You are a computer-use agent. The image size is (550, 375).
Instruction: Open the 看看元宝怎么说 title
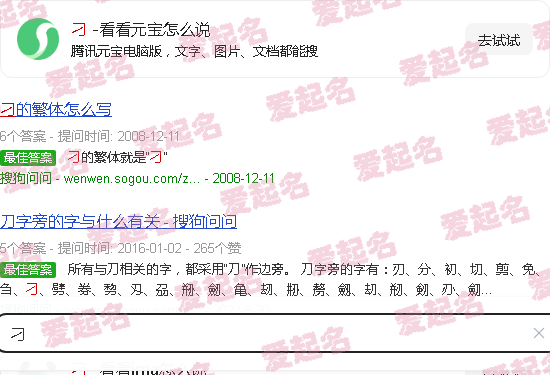141,30
